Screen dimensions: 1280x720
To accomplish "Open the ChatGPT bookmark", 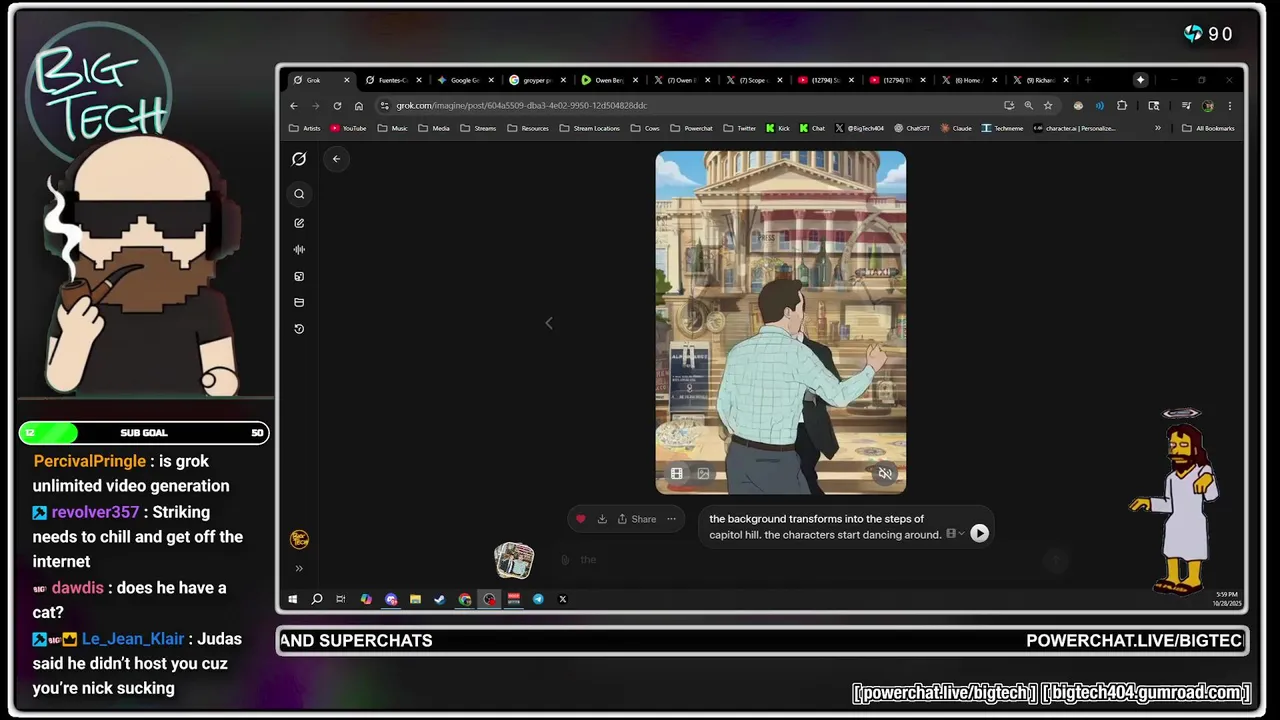I will pyautogui.click(x=911, y=128).
